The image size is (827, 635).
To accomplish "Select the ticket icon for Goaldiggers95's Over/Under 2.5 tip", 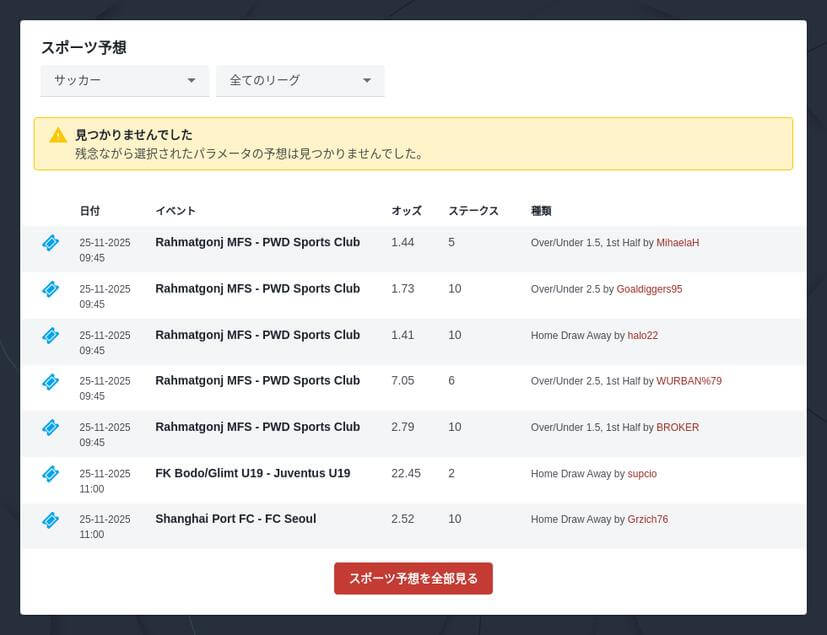I will point(50,289).
